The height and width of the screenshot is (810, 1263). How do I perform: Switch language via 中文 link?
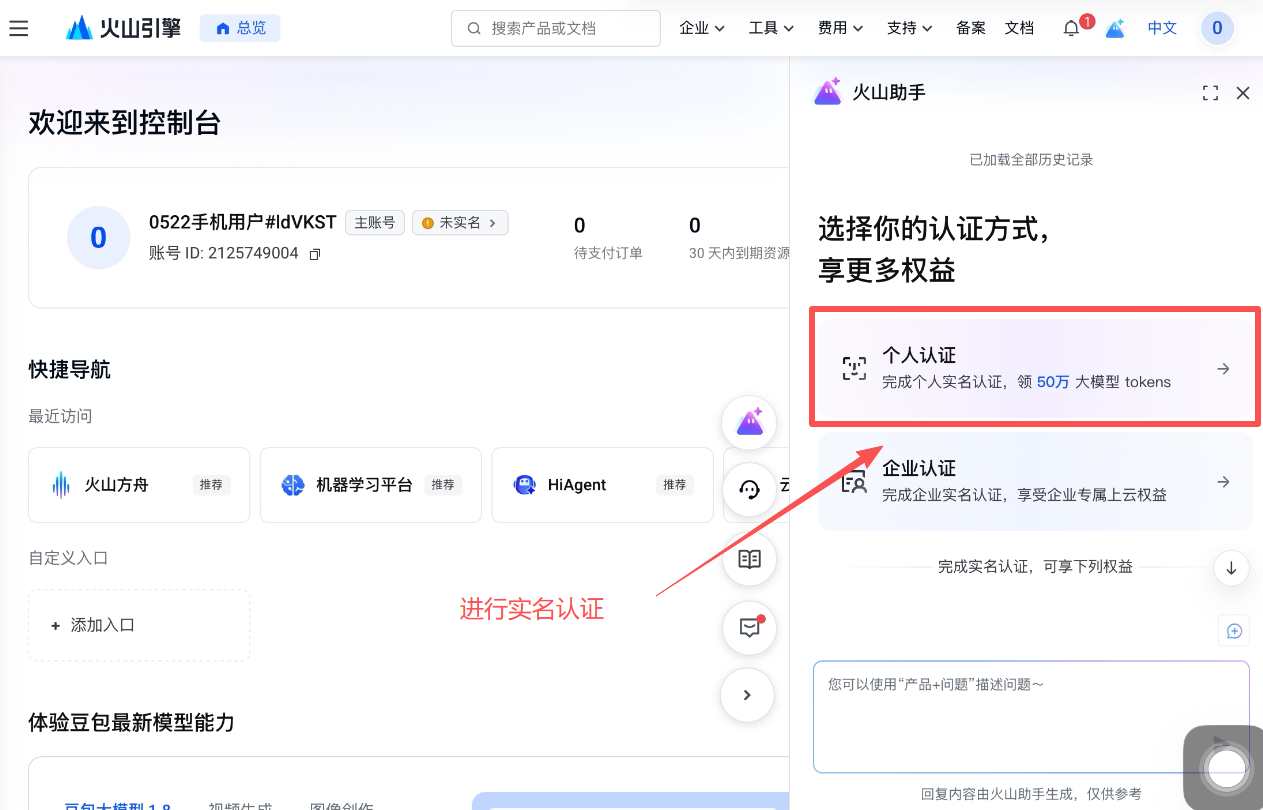tap(1162, 28)
